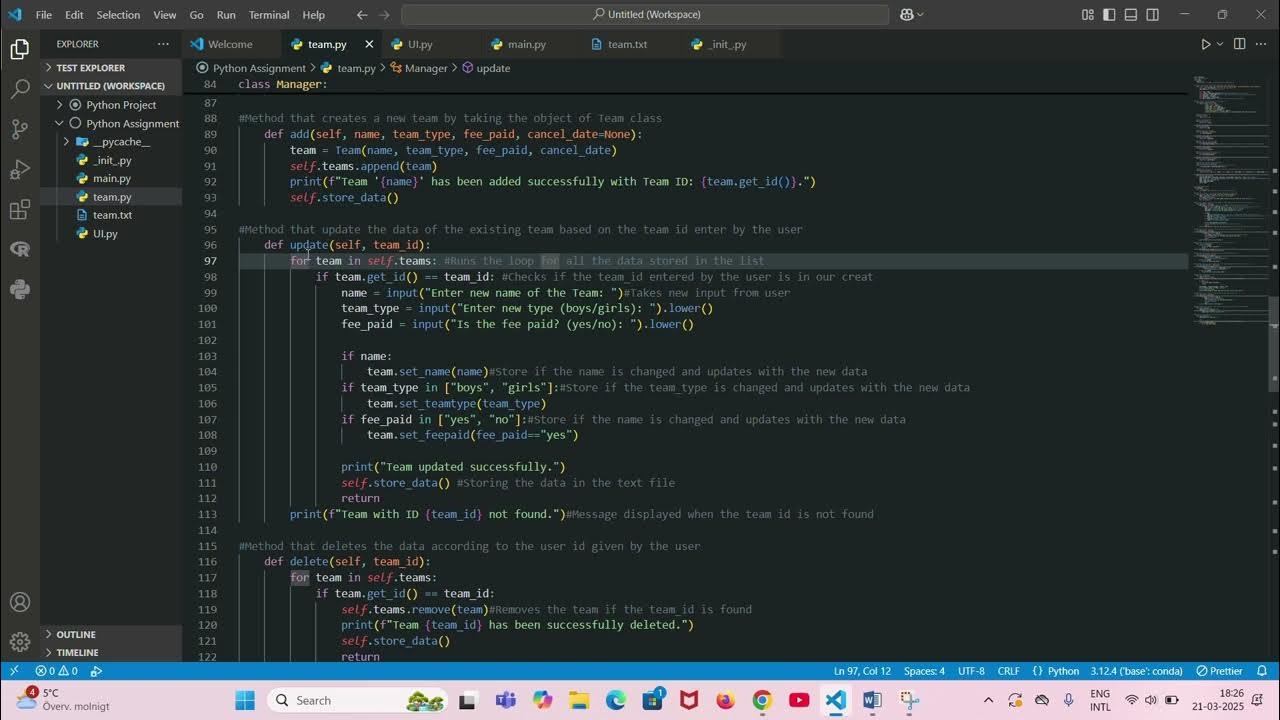The height and width of the screenshot is (720, 1280).
Task: Open the Terminal menu
Action: 269,15
